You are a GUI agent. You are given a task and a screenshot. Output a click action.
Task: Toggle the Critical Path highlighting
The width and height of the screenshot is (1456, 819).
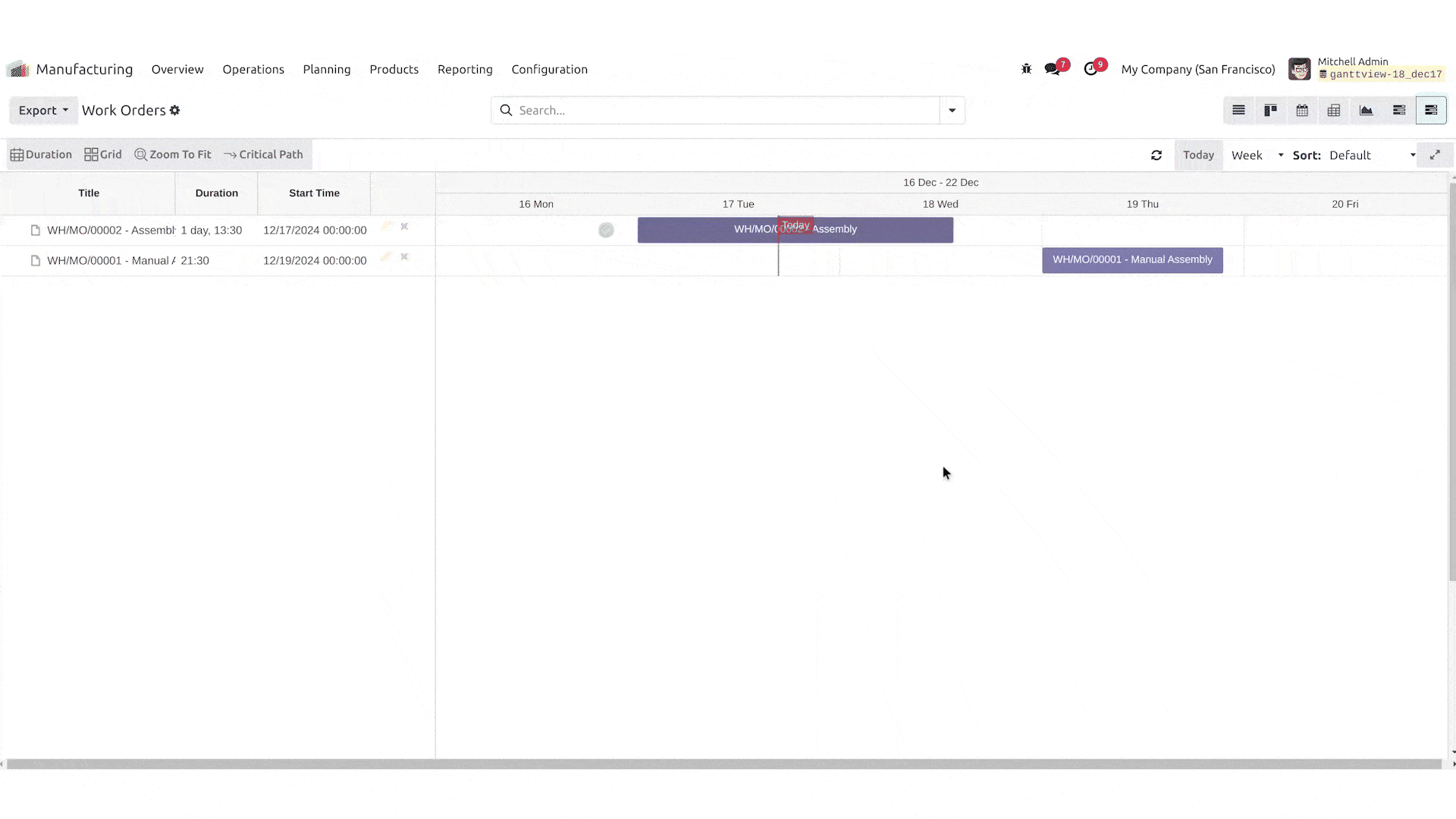(263, 155)
